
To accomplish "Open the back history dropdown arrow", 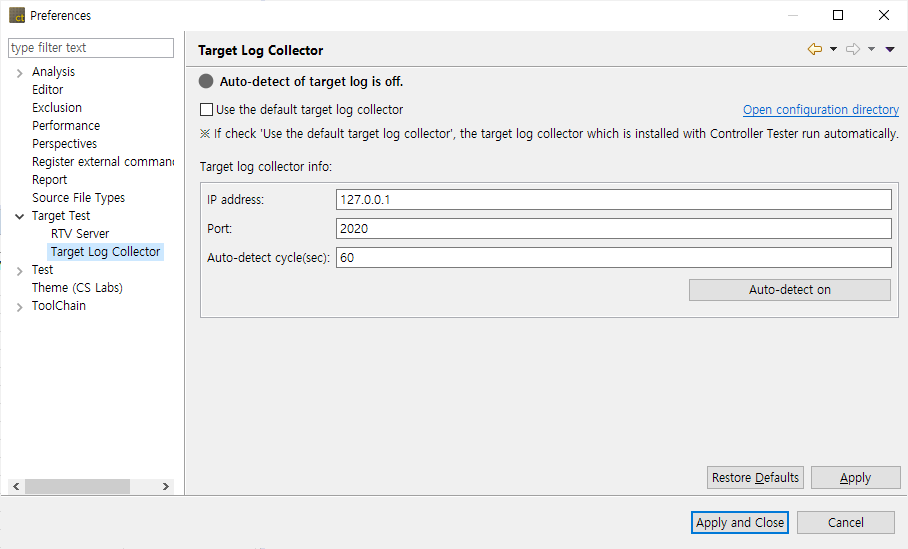I will [x=833, y=49].
